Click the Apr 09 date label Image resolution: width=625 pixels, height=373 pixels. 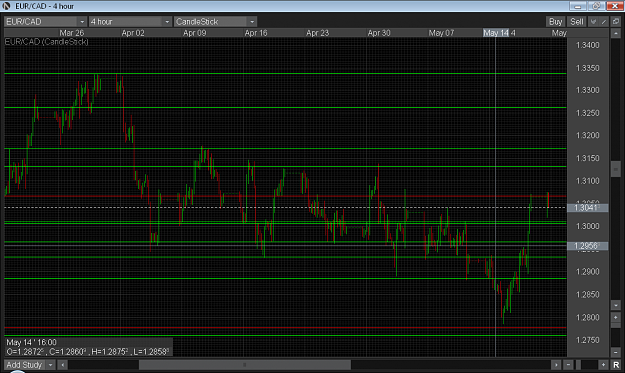(x=195, y=33)
